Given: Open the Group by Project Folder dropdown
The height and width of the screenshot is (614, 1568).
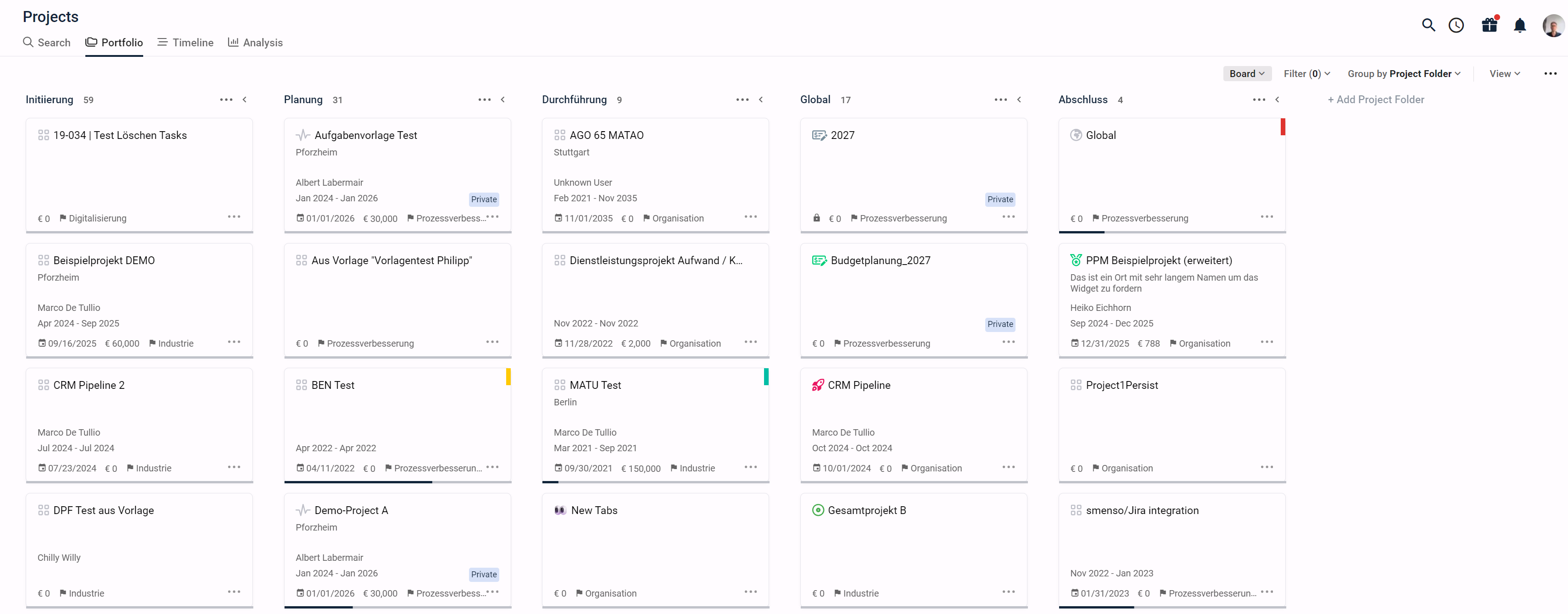Looking at the screenshot, I should coord(1404,74).
